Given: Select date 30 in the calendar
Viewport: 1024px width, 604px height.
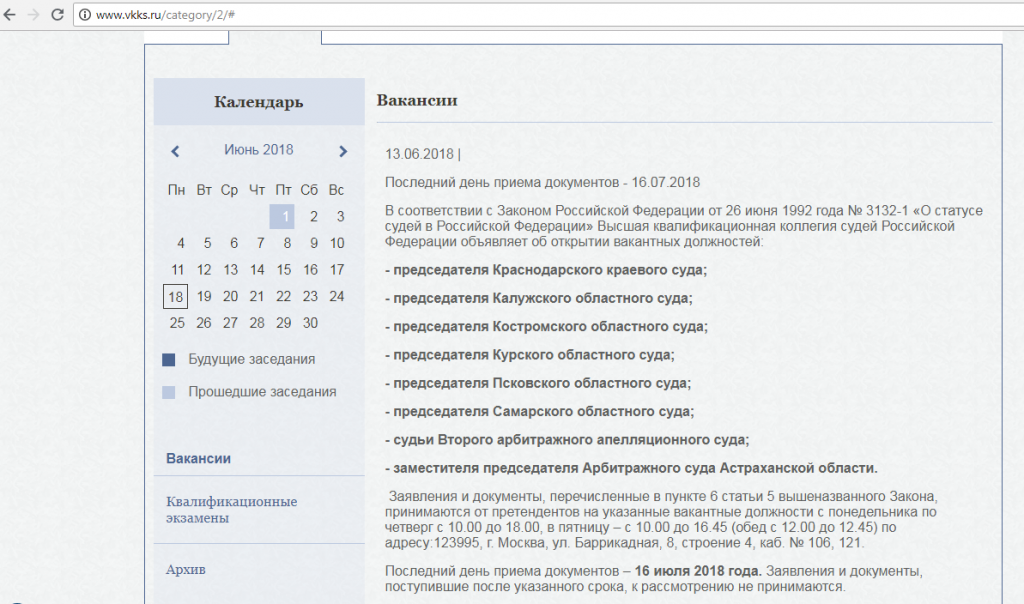Looking at the screenshot, I should tap(310, 323).
